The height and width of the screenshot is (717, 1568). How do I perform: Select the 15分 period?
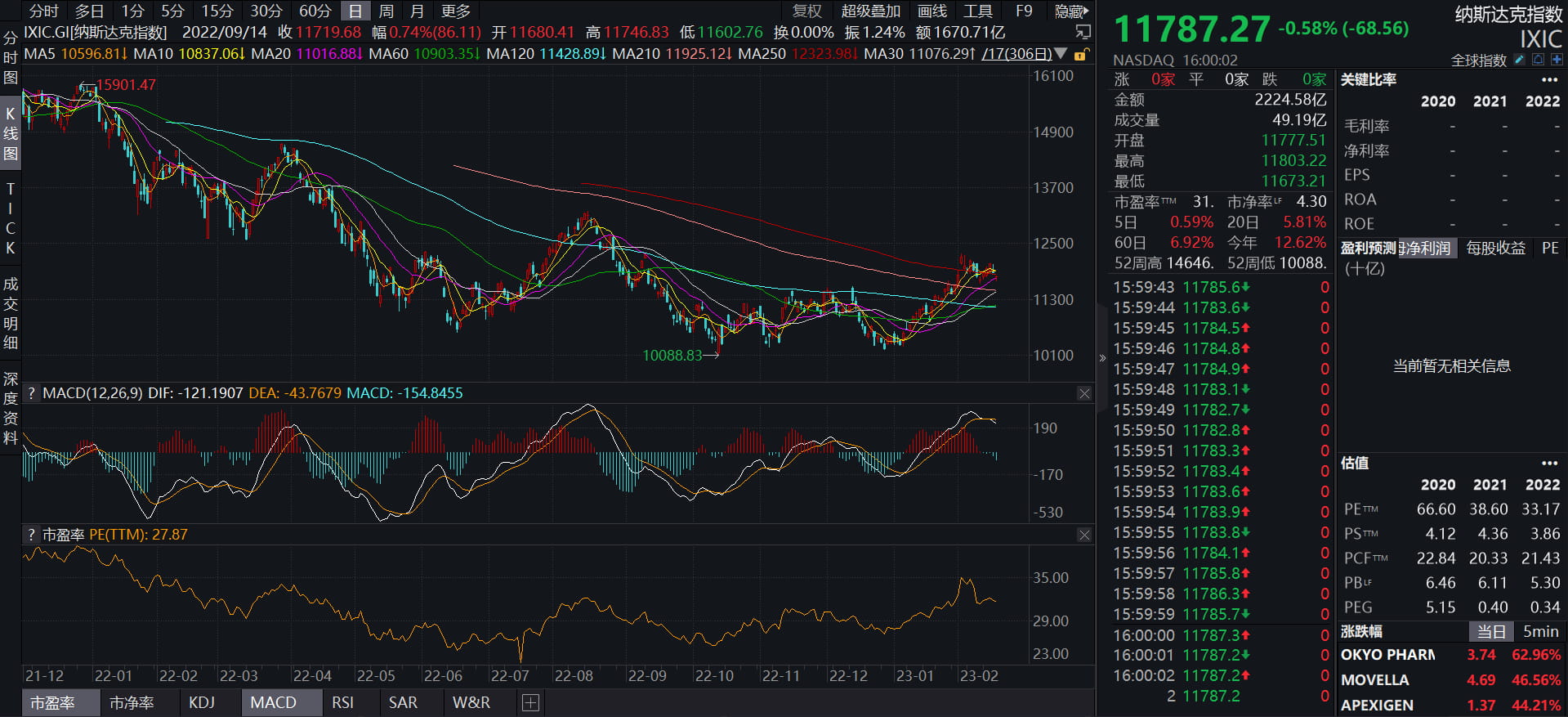tap(217, 11)
